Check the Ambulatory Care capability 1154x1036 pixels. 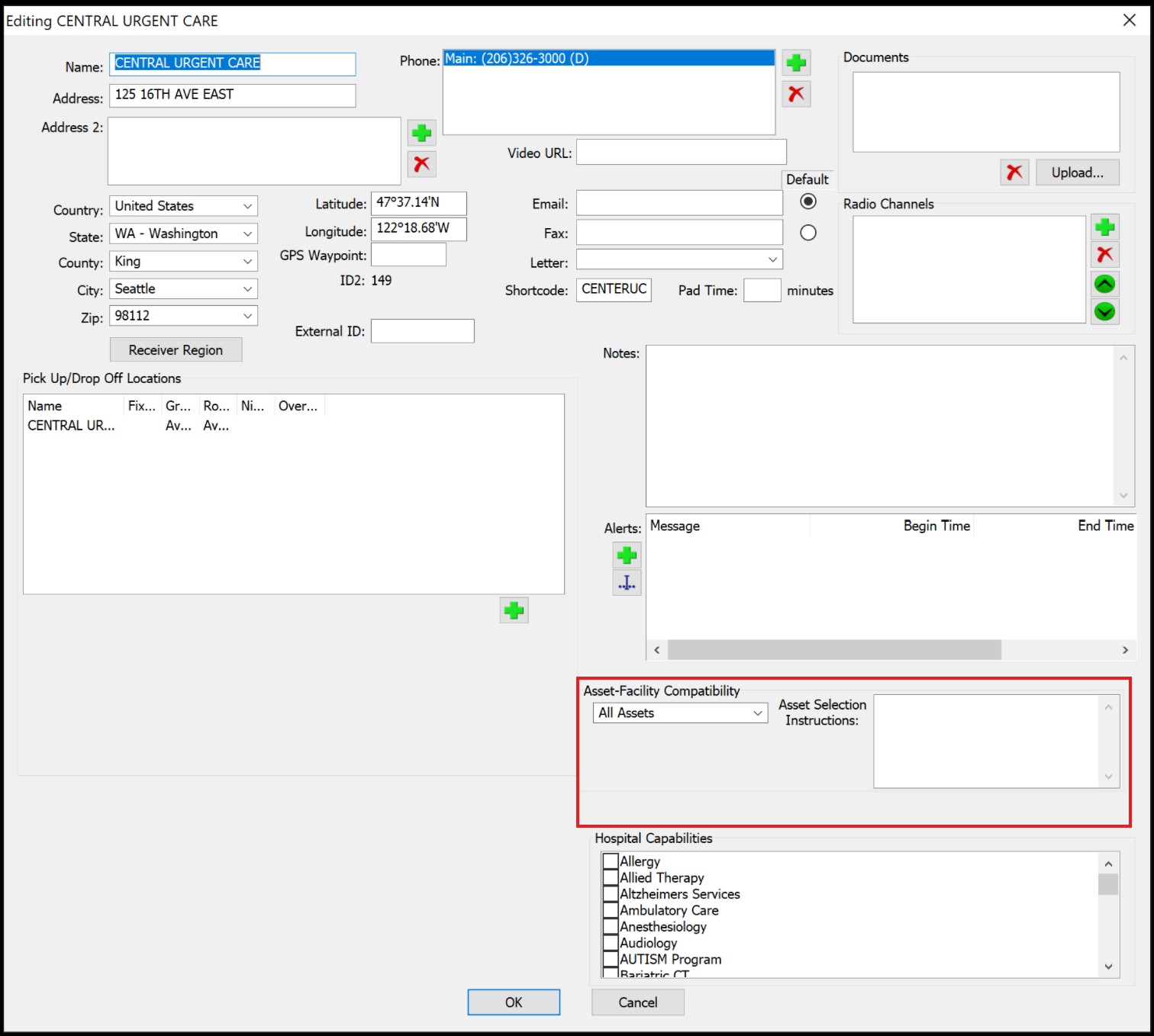click(611, 910)
